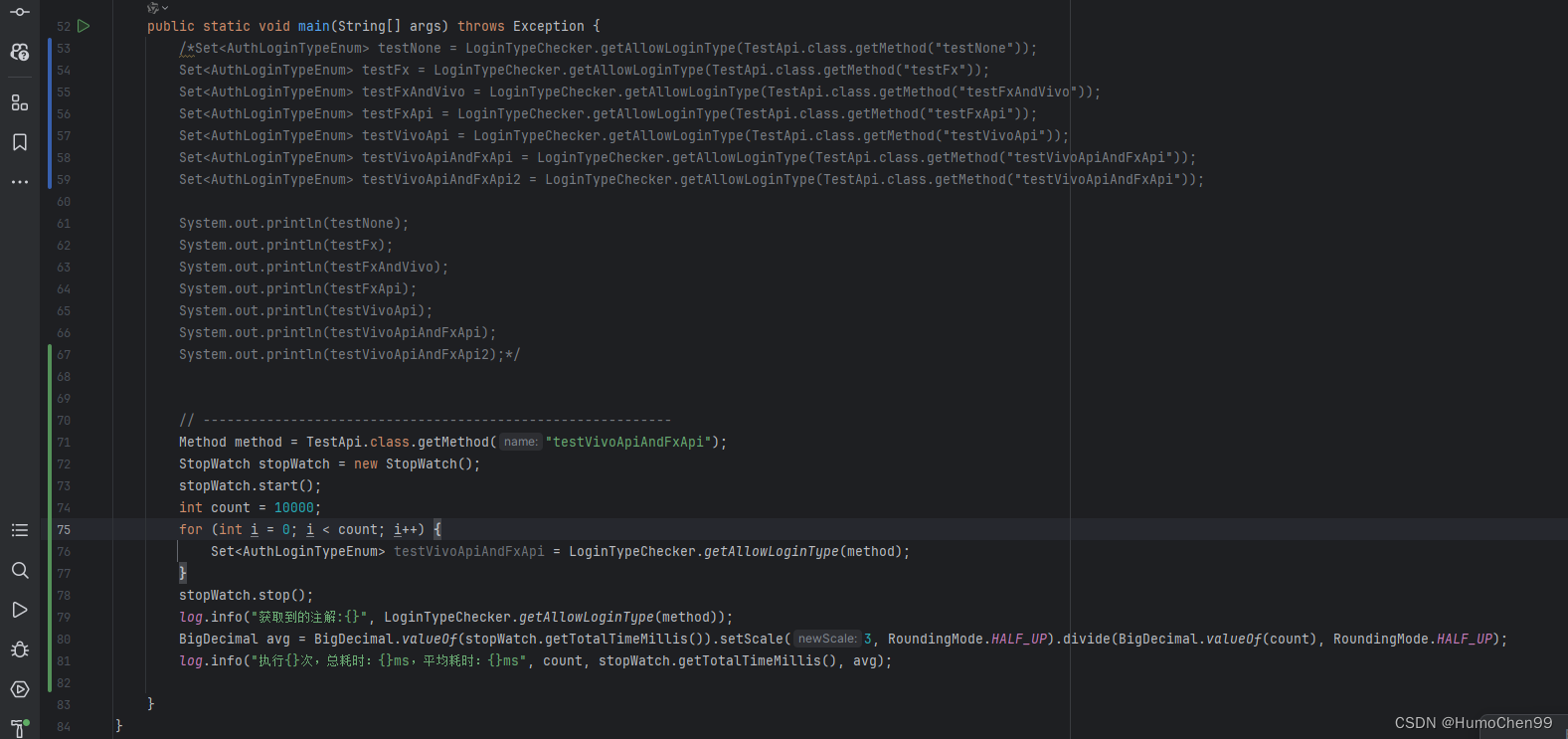The height and width of the screenshot is (739, 1568).
Task: Click 'System.out.println(testVivoApiAndFxApi);' on line 66
Action: pos(338,332)
